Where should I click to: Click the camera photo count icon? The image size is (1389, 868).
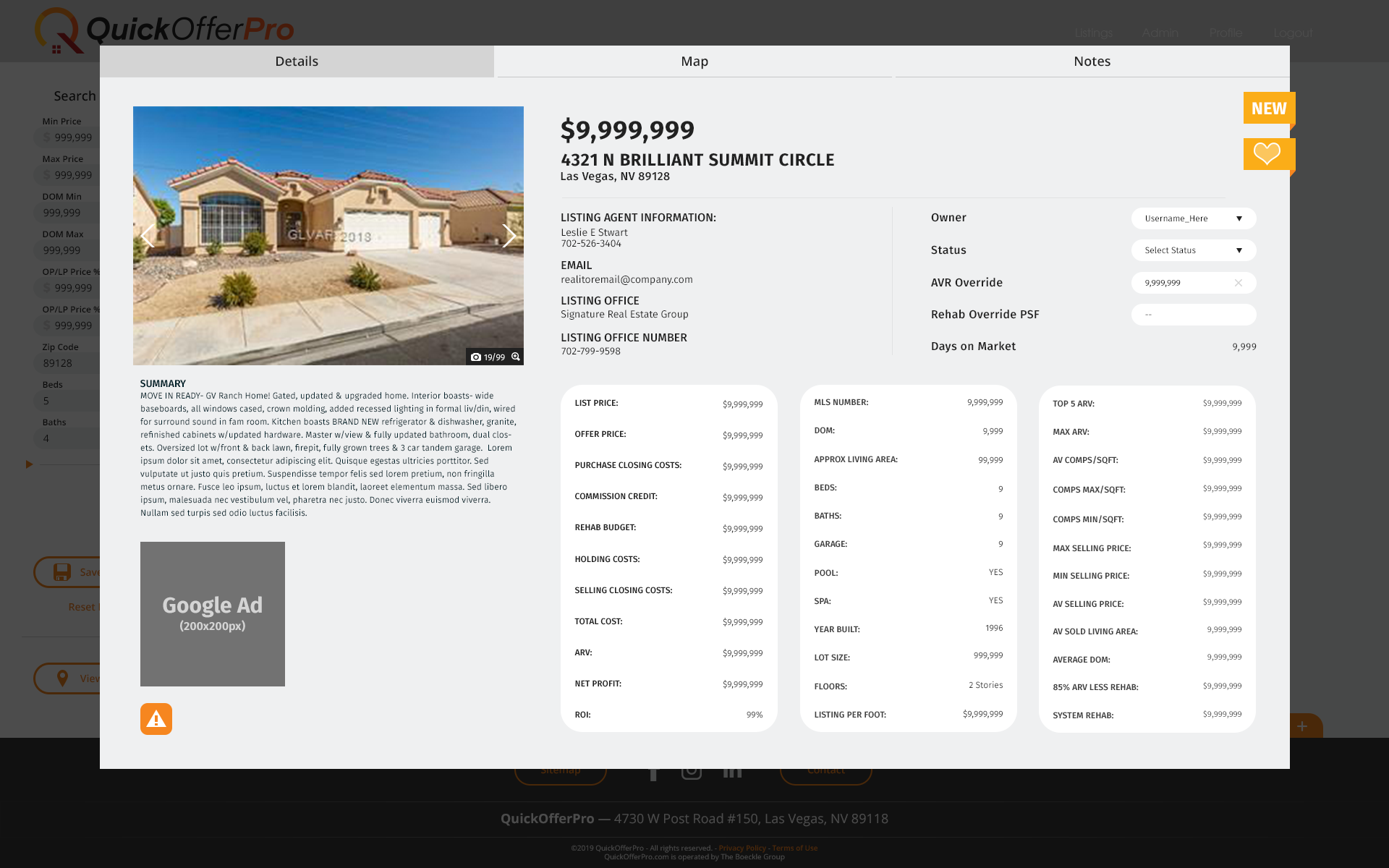click(475, 357)
